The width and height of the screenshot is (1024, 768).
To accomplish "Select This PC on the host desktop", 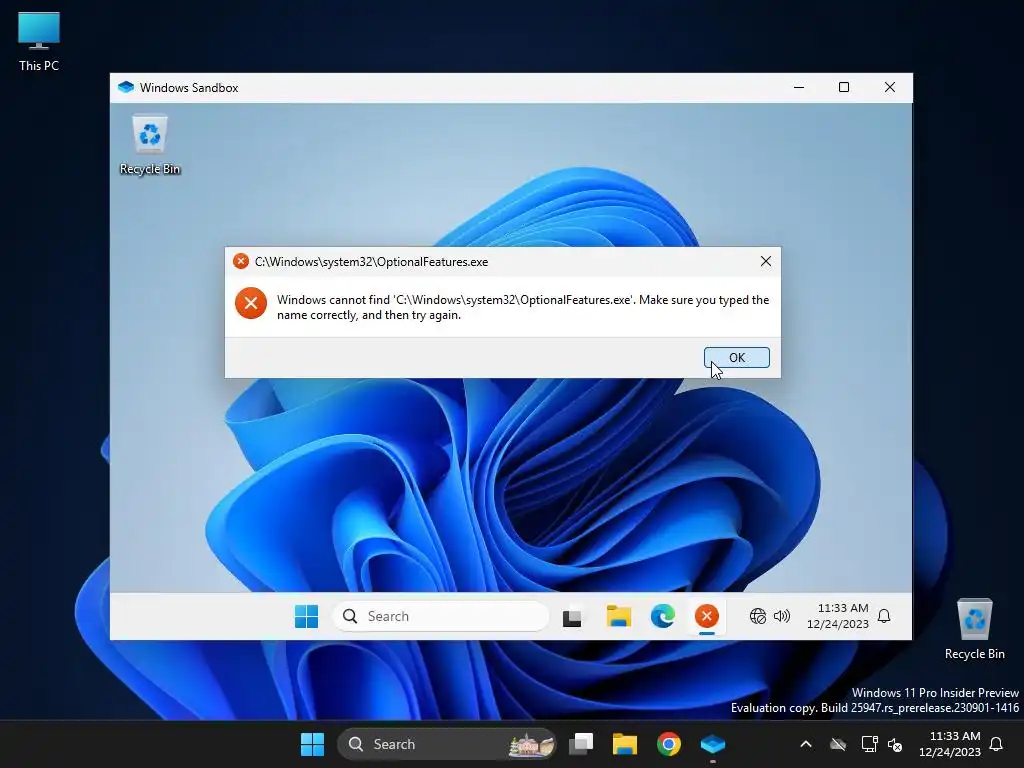I will [39, 41].
